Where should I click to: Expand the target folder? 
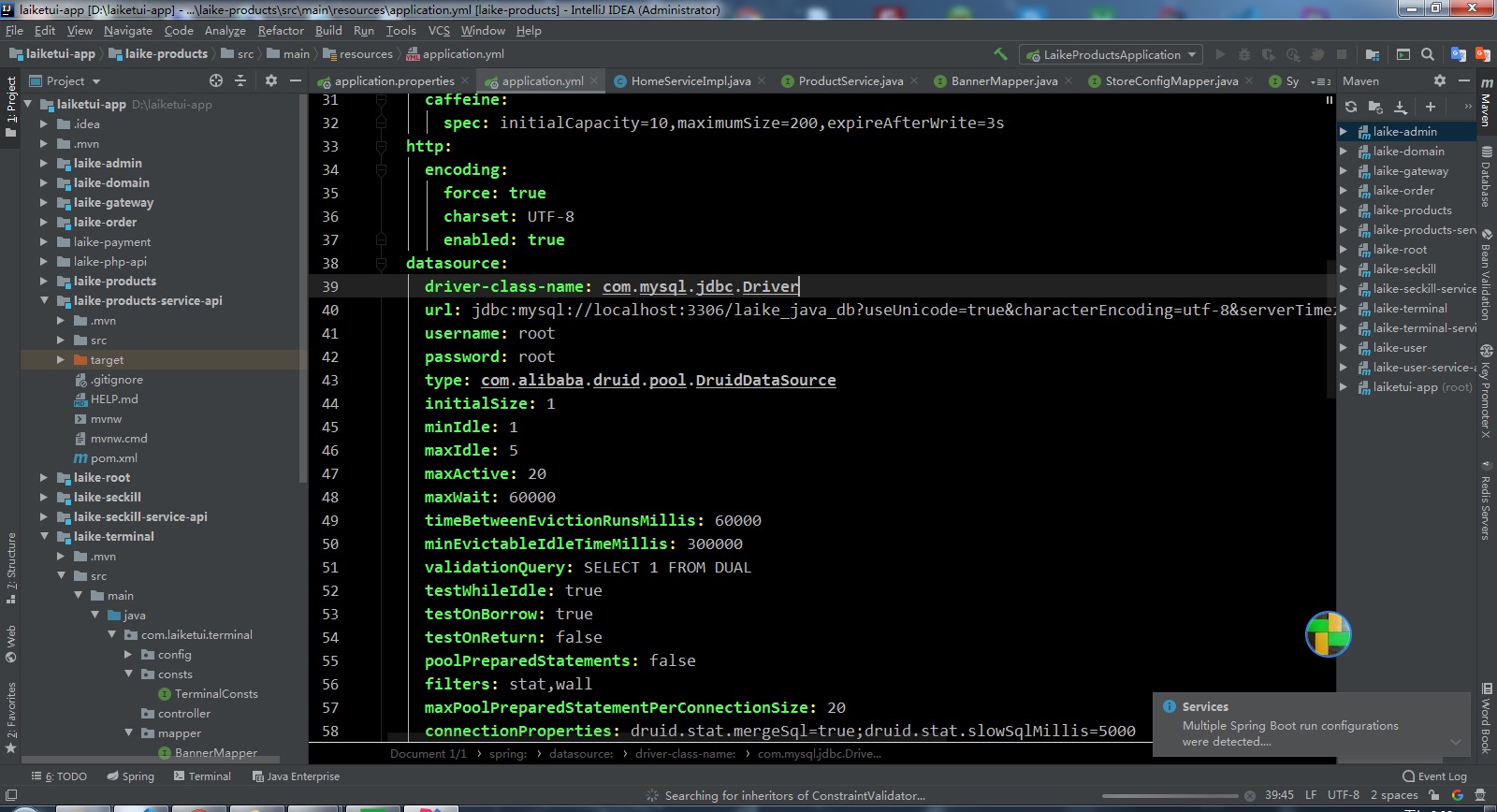[x=61, y=359]
